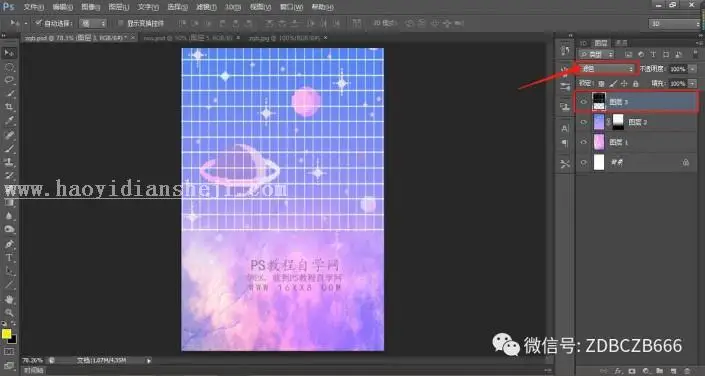Open the 滤镜 menu
This screenshot has width=705, height=376.
206,7
